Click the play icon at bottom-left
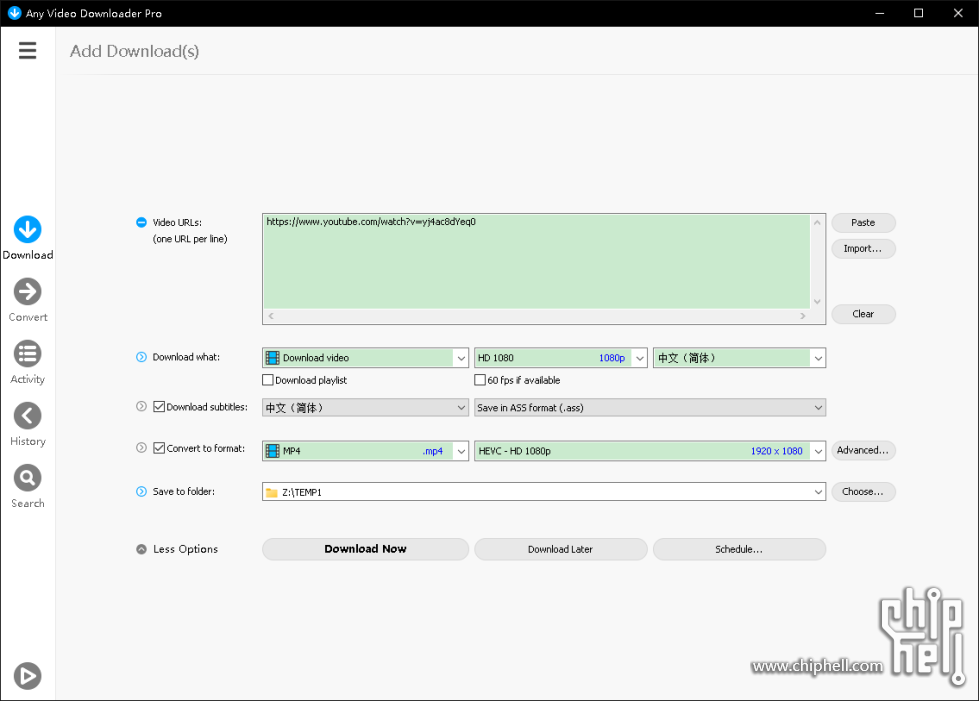Viewport: 979px width, 701px height. pyautogui.click(x=27, y=676)
